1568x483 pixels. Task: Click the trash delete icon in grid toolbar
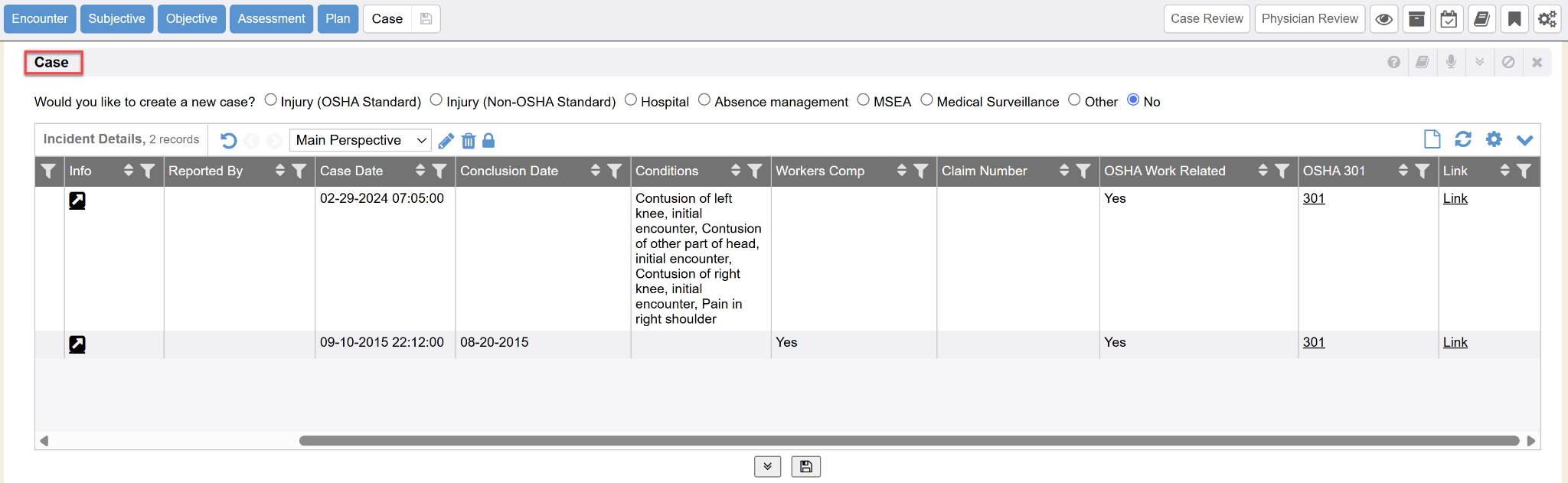tap(469, 141)
